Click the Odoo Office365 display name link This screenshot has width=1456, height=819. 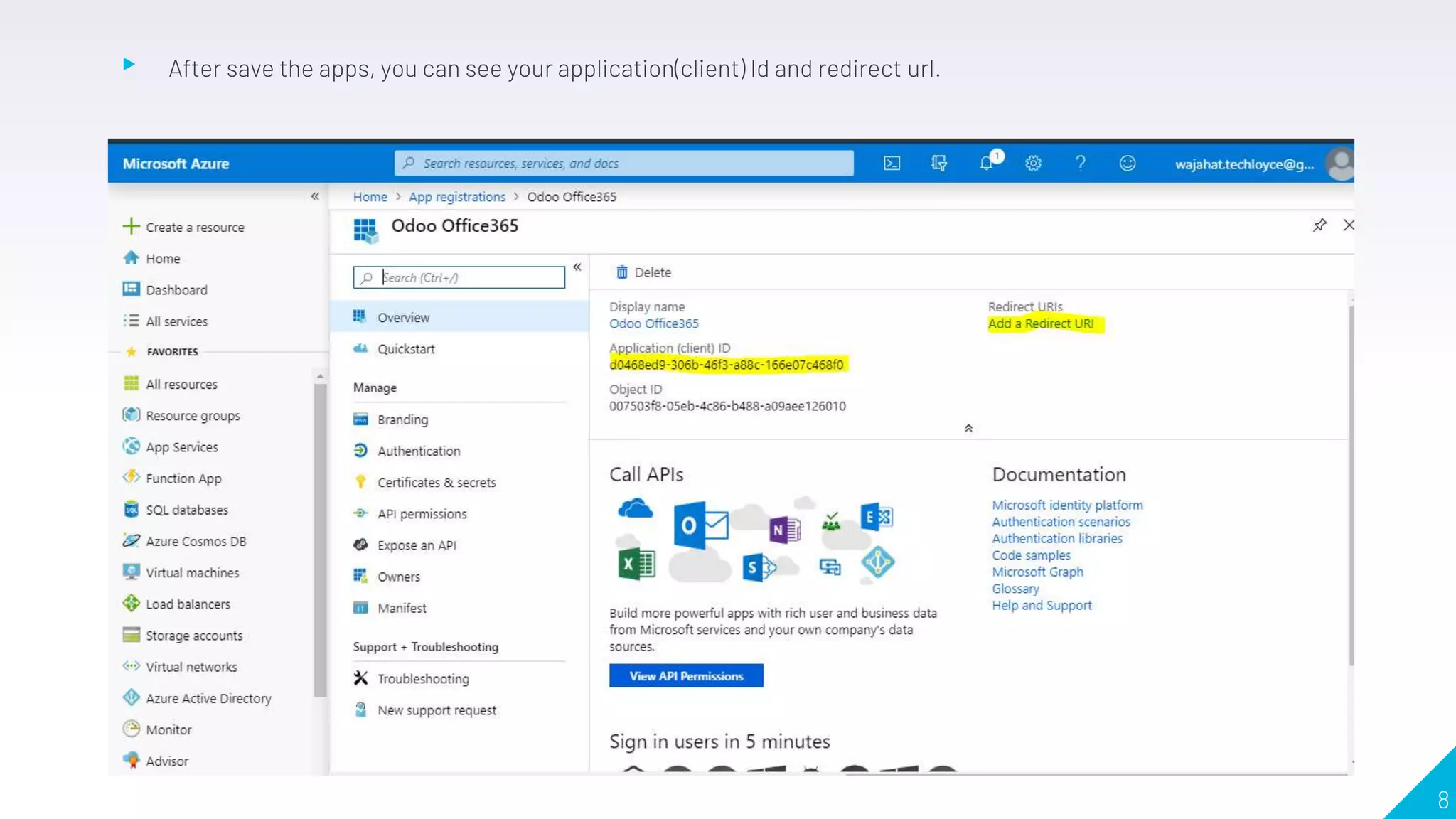653,323
